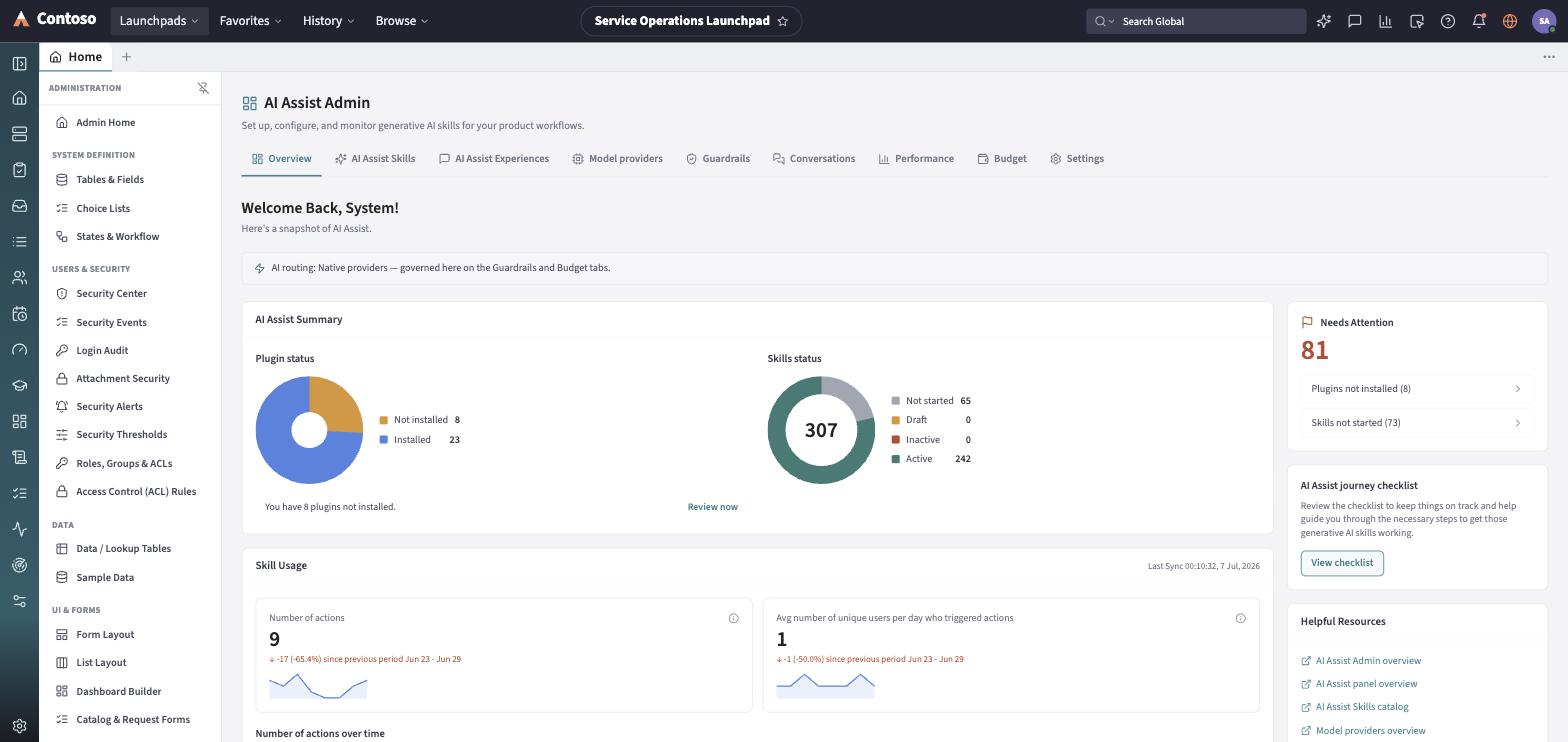Open the chat bubble icon in header
The image size is (1568, 742).
1355,21
